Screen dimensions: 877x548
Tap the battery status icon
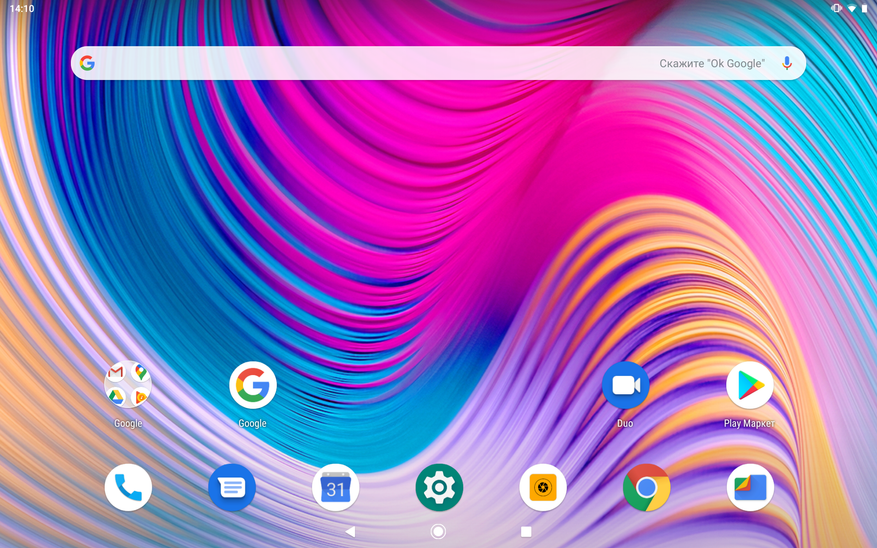[x=865, y=8]
